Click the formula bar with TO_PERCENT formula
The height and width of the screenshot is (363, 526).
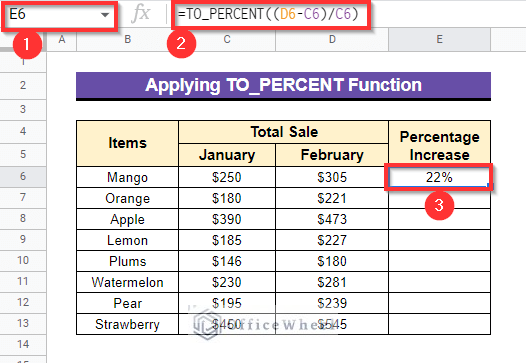click(x=270, y=14)
